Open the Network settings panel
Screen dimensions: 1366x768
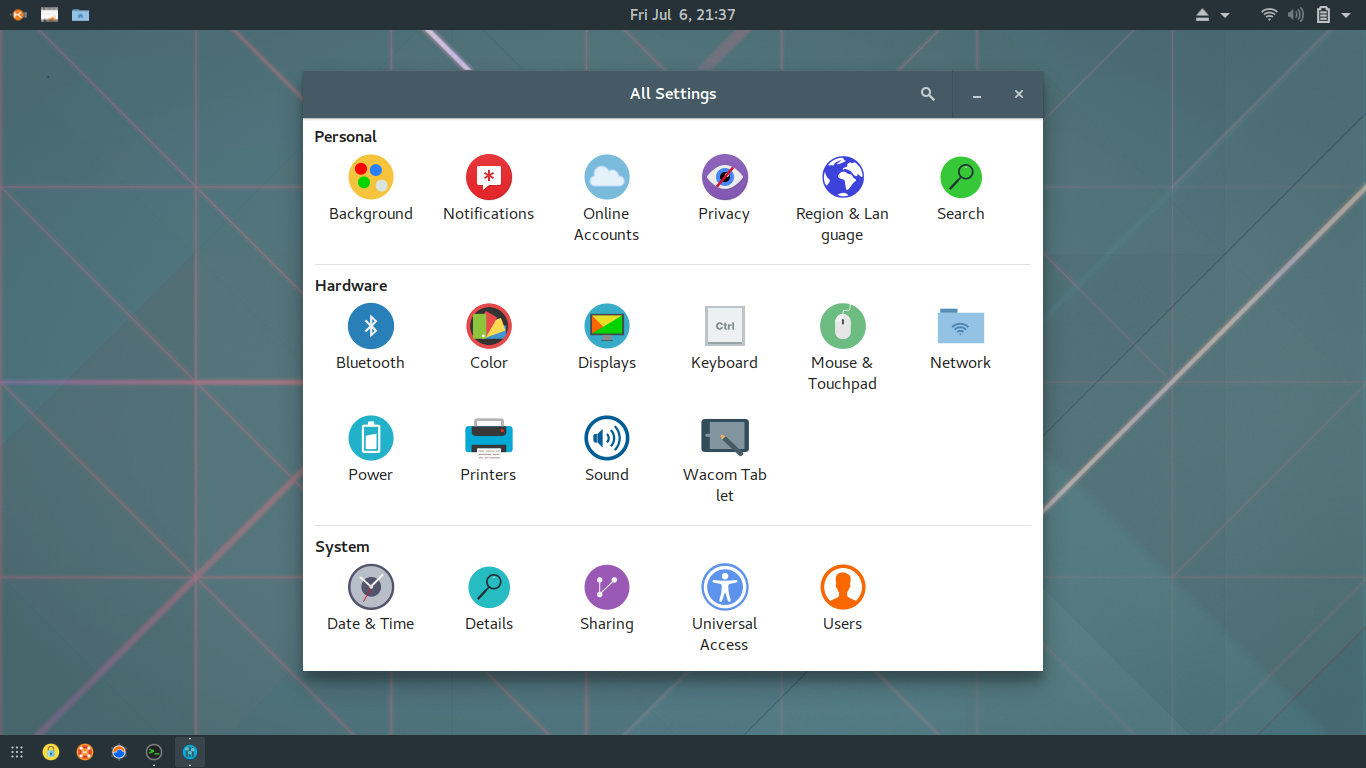[x=961, y=338]
